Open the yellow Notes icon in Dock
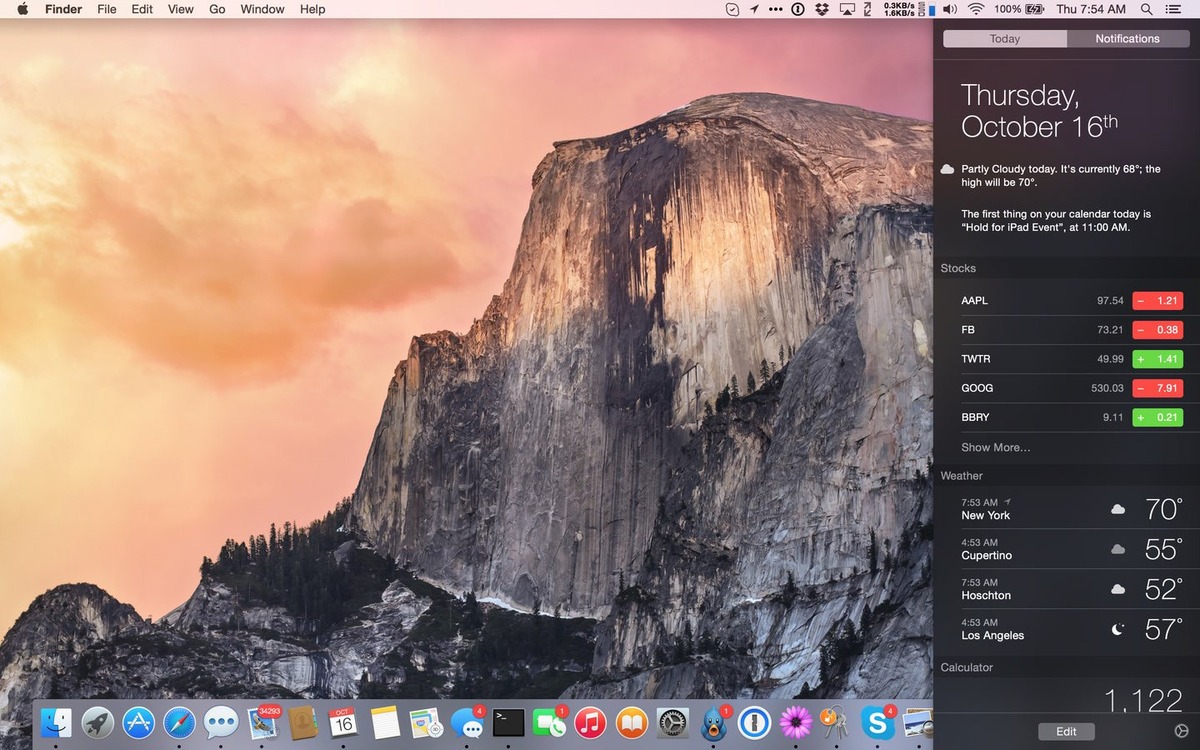 pyautogui.click(x=385, y=722)
